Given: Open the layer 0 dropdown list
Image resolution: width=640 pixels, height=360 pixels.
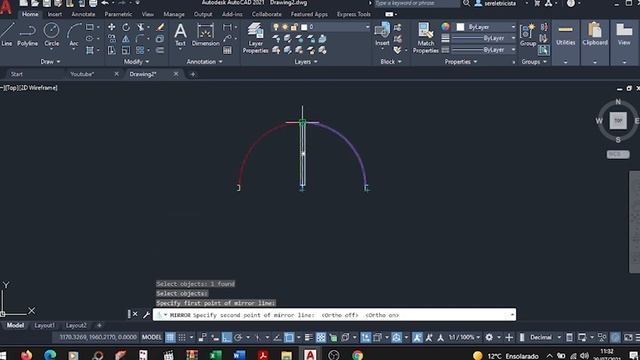Looking at the screenshot, I should coord(321,27).
